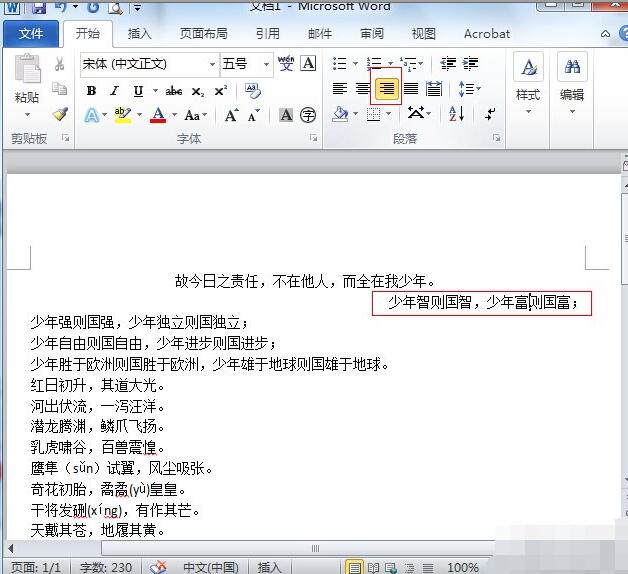Viewport: 628px width, 574px height.
Task: Click the font color red A swatch
Action: 157,115
